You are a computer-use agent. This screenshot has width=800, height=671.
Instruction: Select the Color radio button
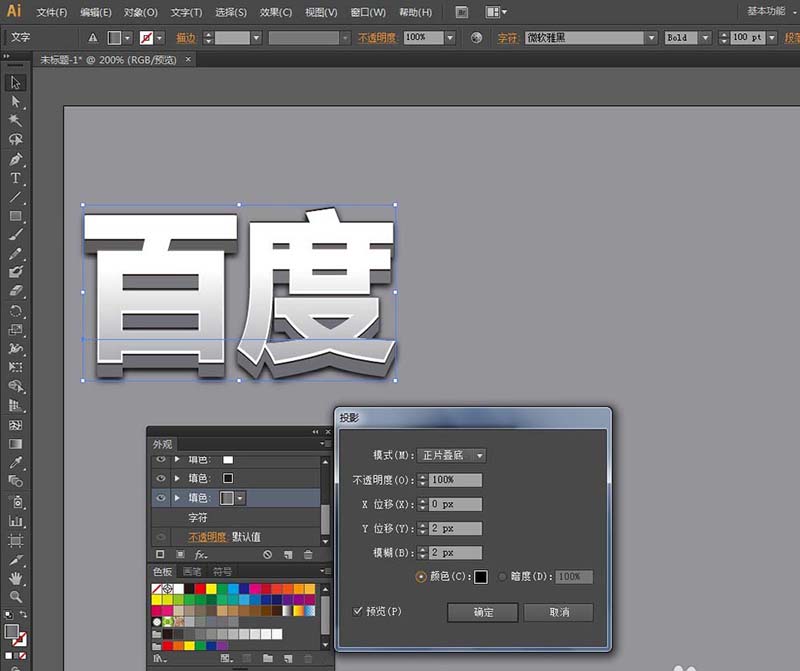point(421,577)
